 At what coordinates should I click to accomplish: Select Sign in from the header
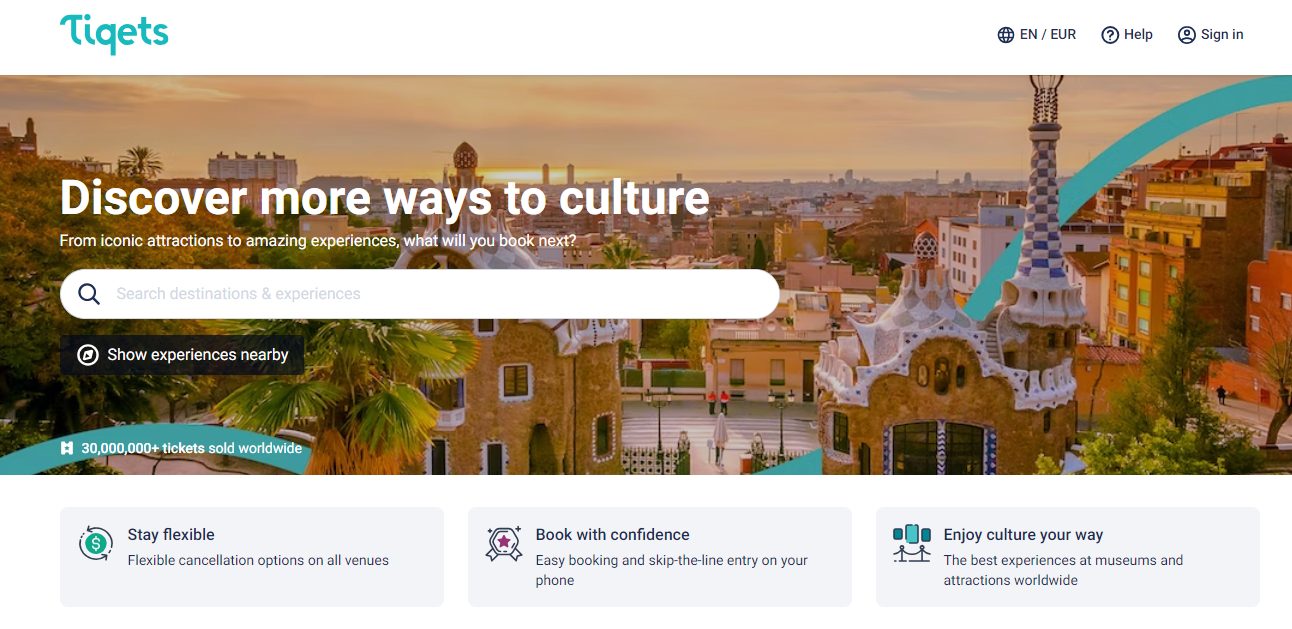1211,35
